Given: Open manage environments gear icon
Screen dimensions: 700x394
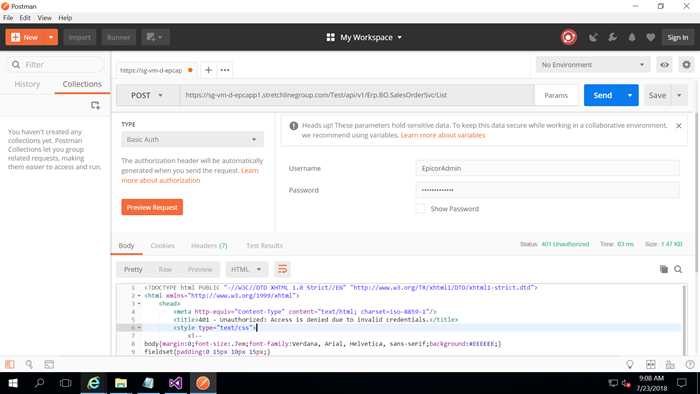Looking at the screenshot, I should (686, 65).
